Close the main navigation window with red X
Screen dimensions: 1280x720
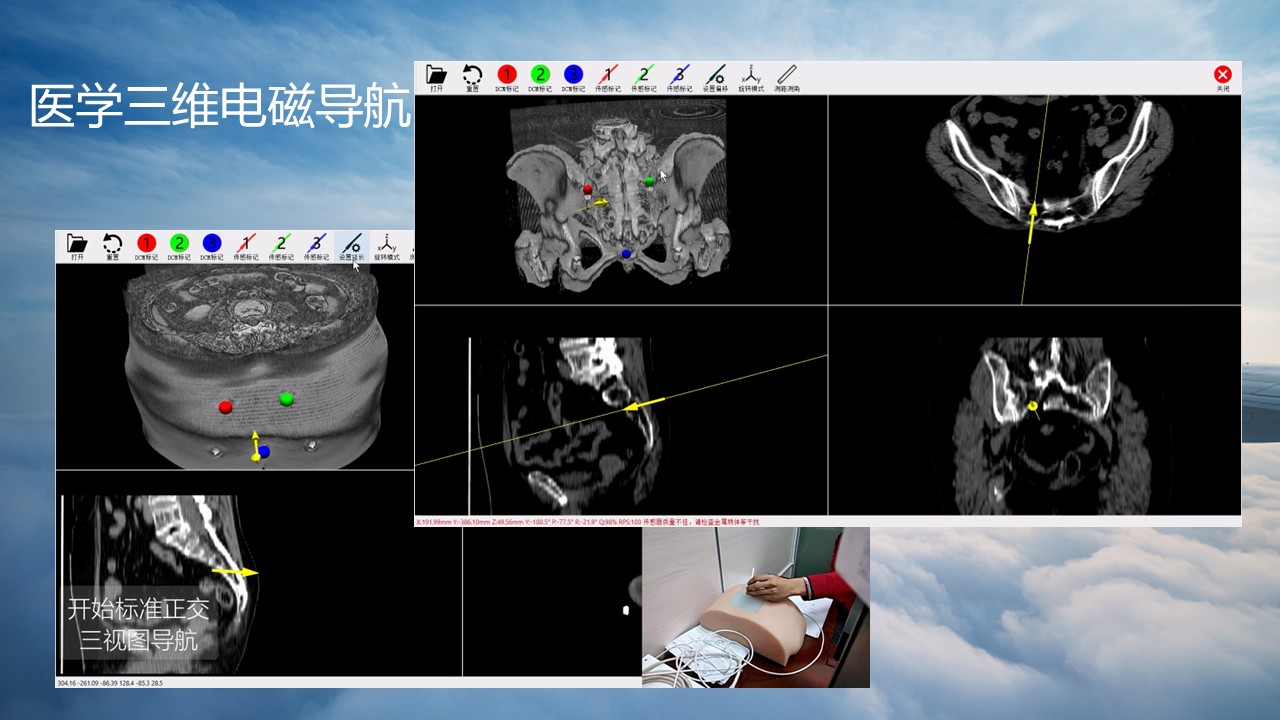point(1222,76)
